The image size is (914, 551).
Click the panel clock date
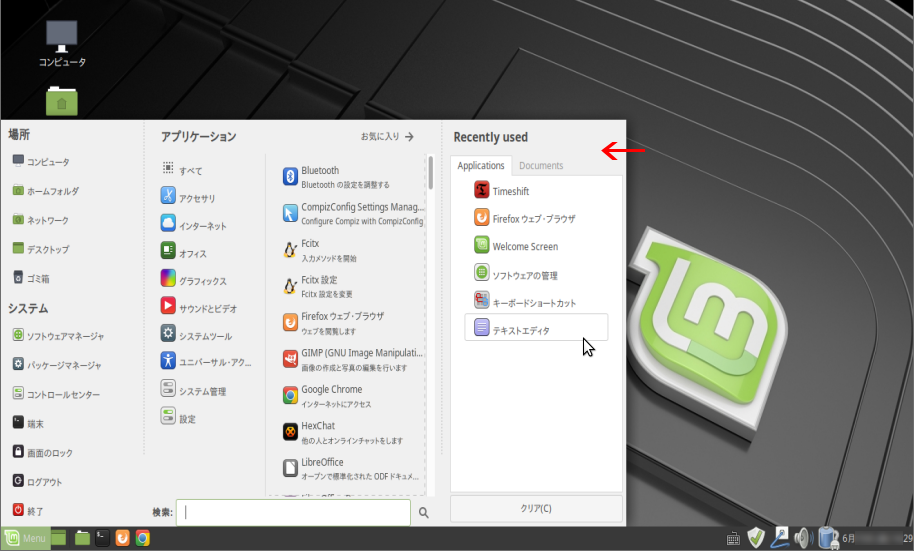pos(877,538)
